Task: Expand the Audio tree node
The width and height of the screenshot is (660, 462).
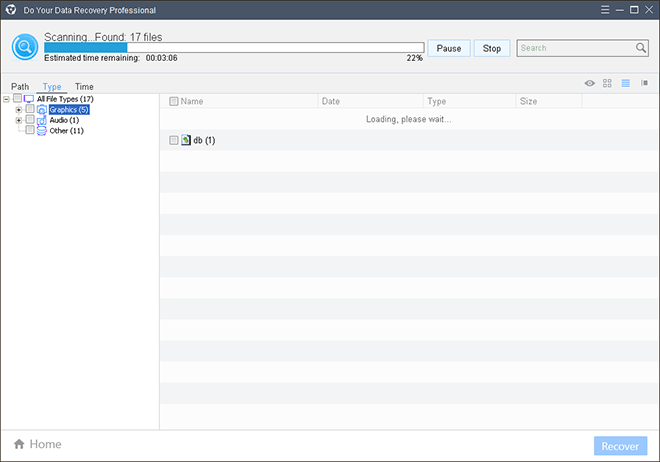Action: [19, 120]
